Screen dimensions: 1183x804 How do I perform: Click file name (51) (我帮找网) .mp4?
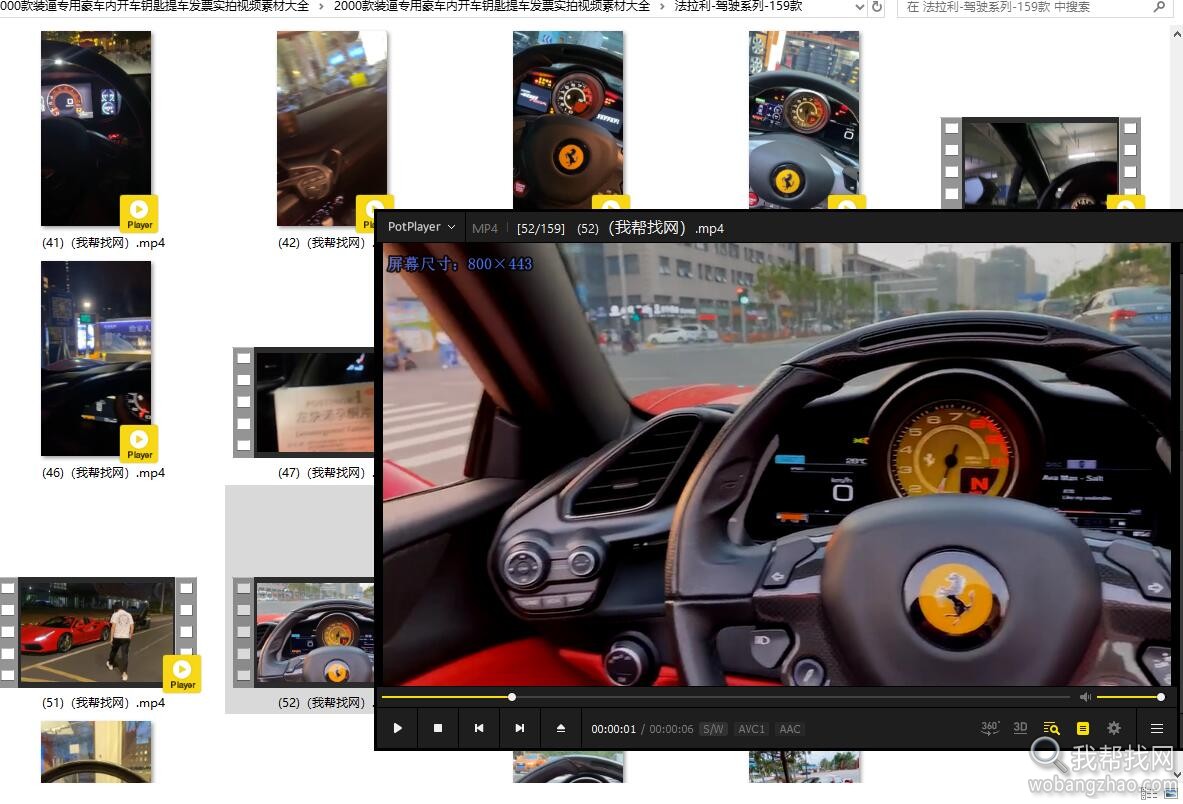coord(103,703)
